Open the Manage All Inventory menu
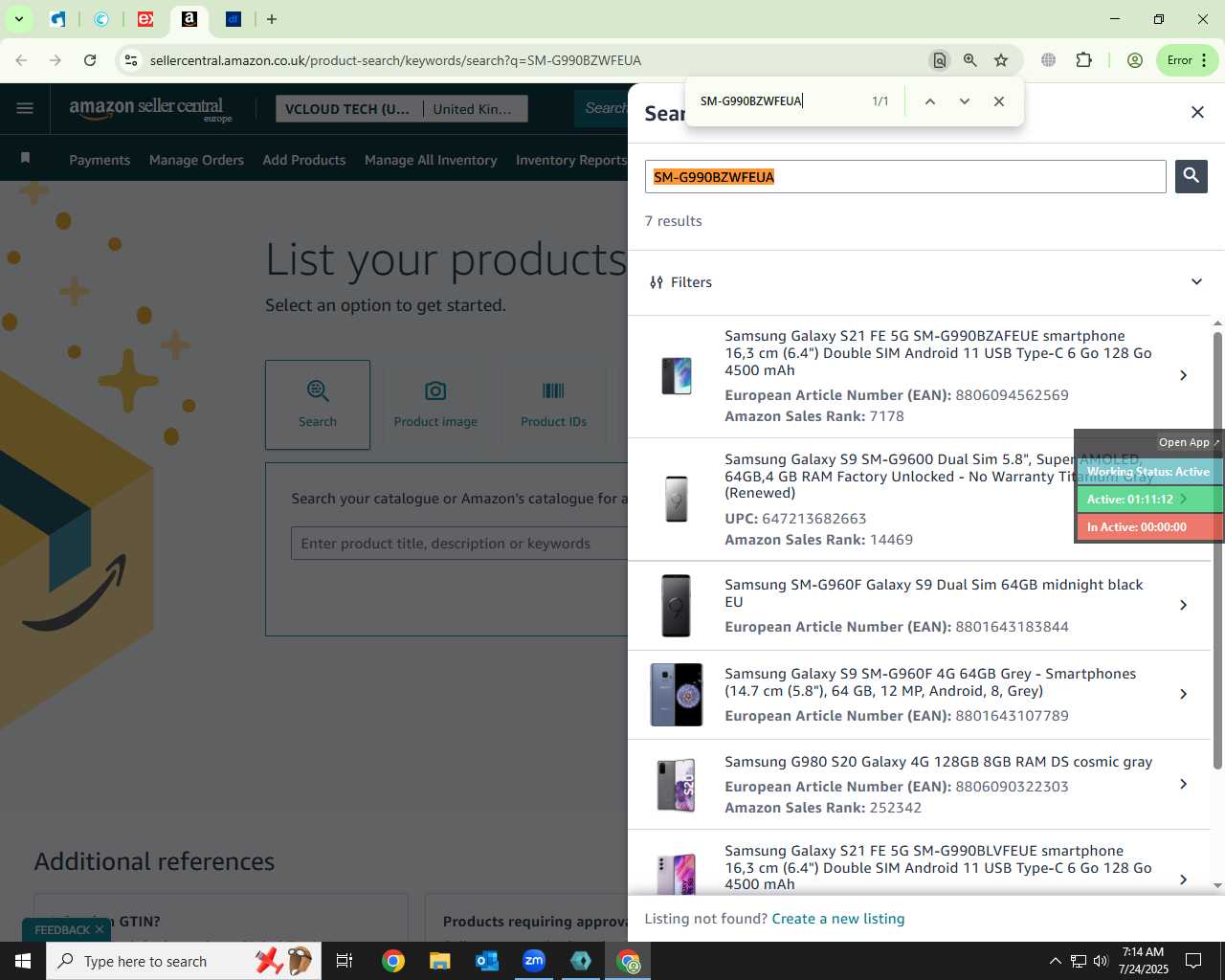 pyautogui.click(x=431, y=160)
